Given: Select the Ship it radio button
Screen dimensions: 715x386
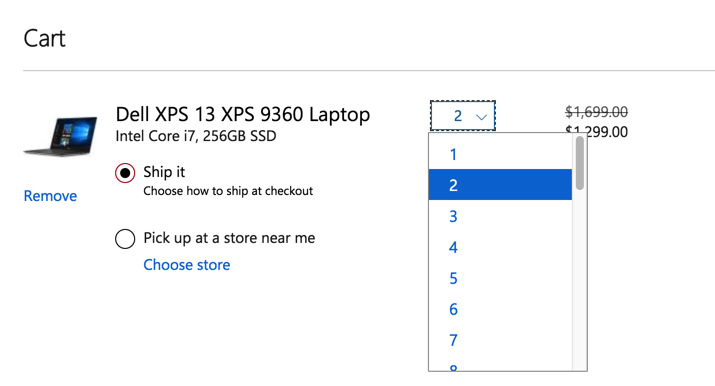Looking at the screenshot, I should pos(125,173).
